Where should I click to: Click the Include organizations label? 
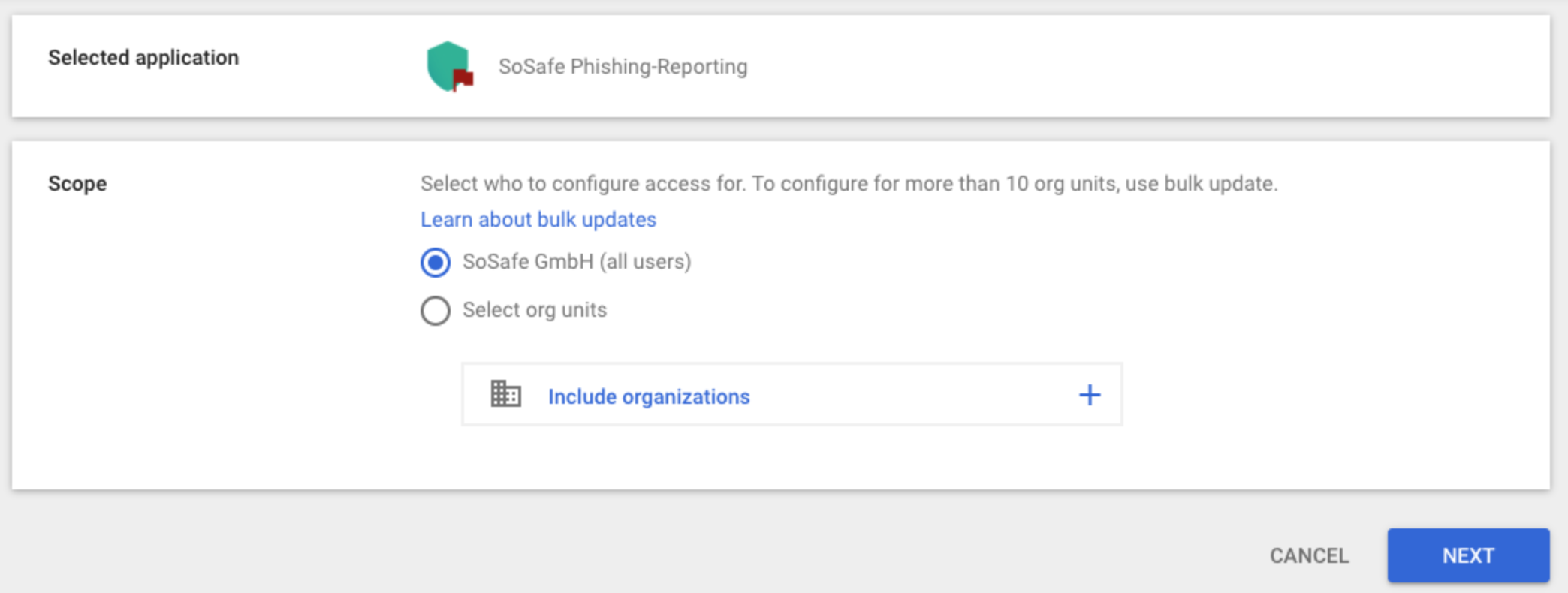click(x=649, y=396)
